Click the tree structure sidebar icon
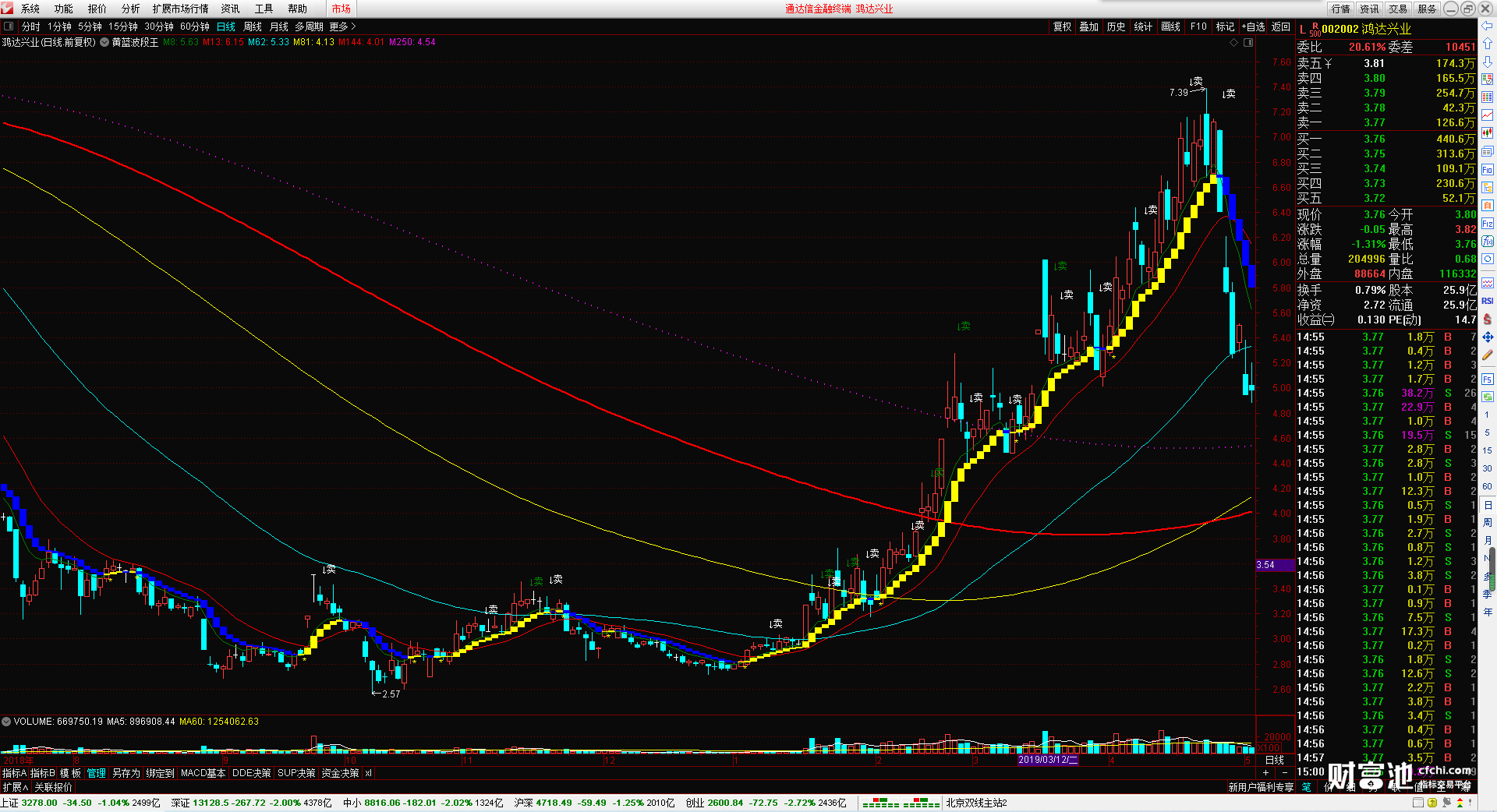Screen dimensions: 1497x812 [1487, 187]
